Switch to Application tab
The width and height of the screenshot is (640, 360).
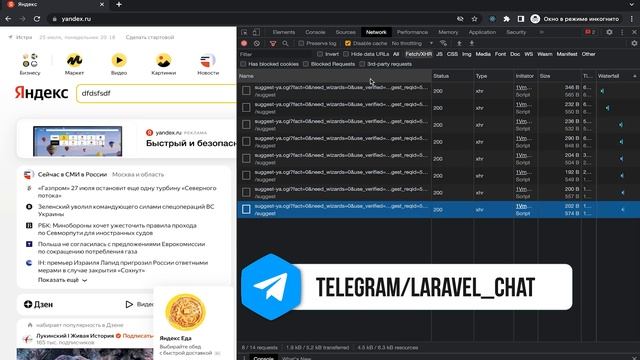click(482, 32)
